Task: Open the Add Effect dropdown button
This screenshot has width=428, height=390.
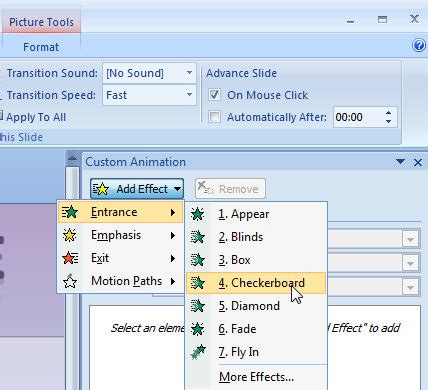Action: (x=137, y=189)
